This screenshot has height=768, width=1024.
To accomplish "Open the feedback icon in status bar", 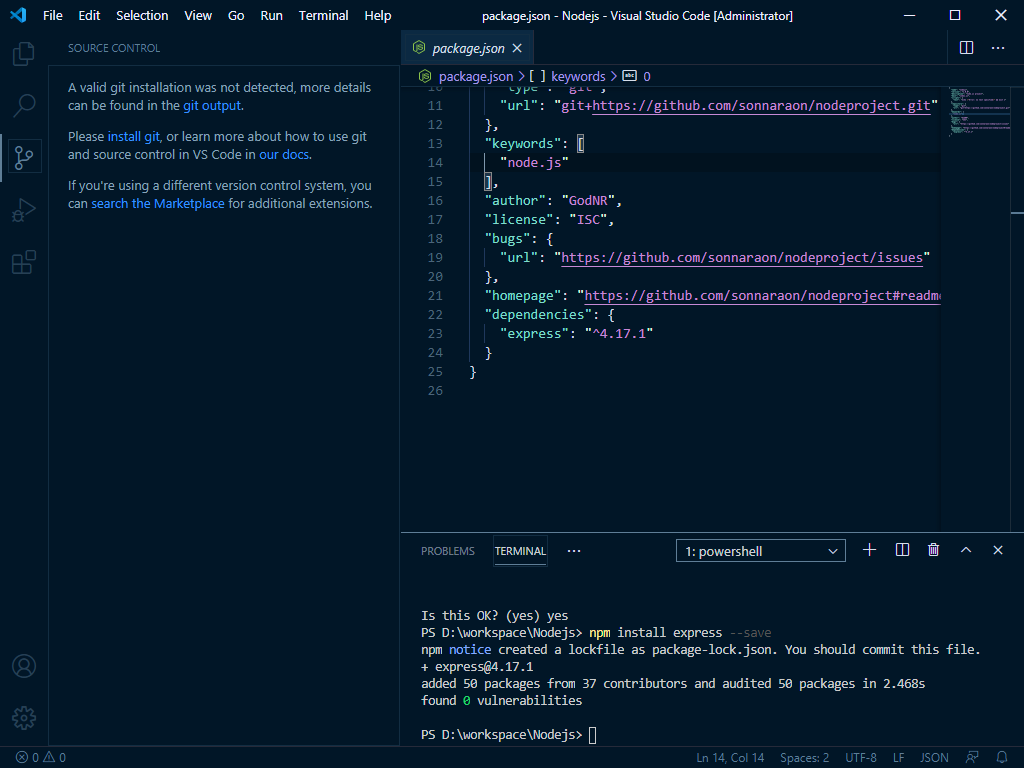I will (972, 758).
